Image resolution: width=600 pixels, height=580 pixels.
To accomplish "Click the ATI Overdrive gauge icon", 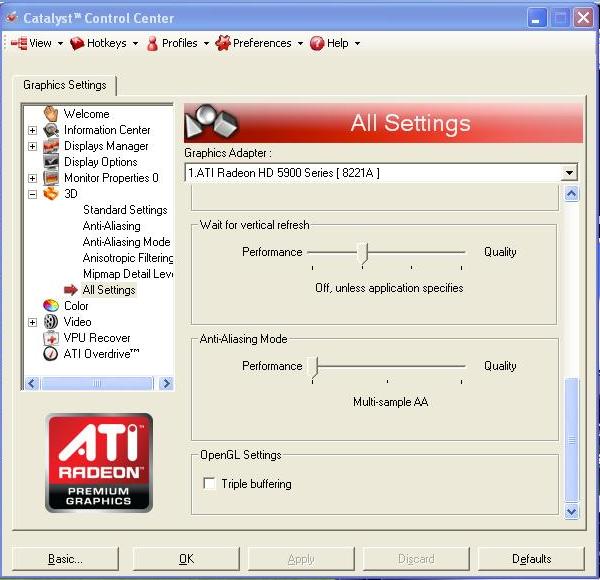I will click(51, 354).
